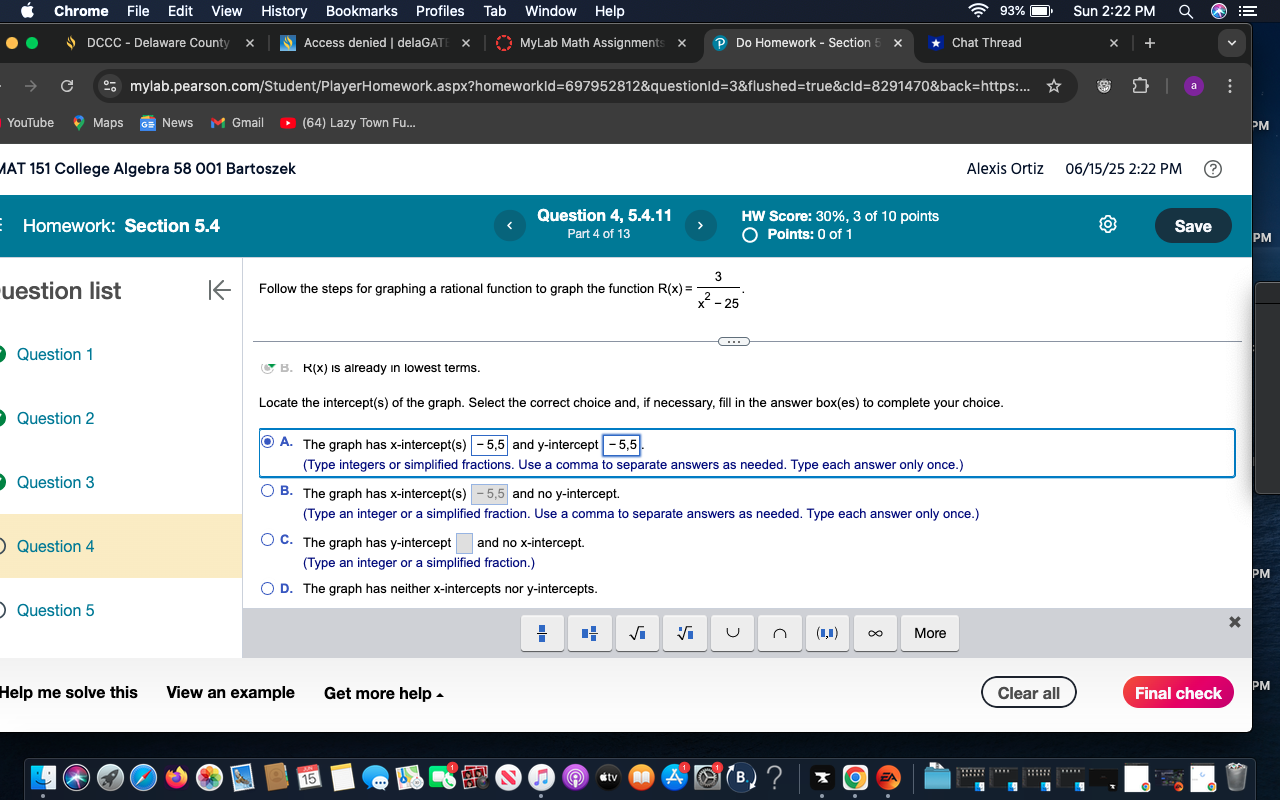The width and height of the screenshot is (1280, 800).
Task: Collapse the question list panel
Action: 218,291
